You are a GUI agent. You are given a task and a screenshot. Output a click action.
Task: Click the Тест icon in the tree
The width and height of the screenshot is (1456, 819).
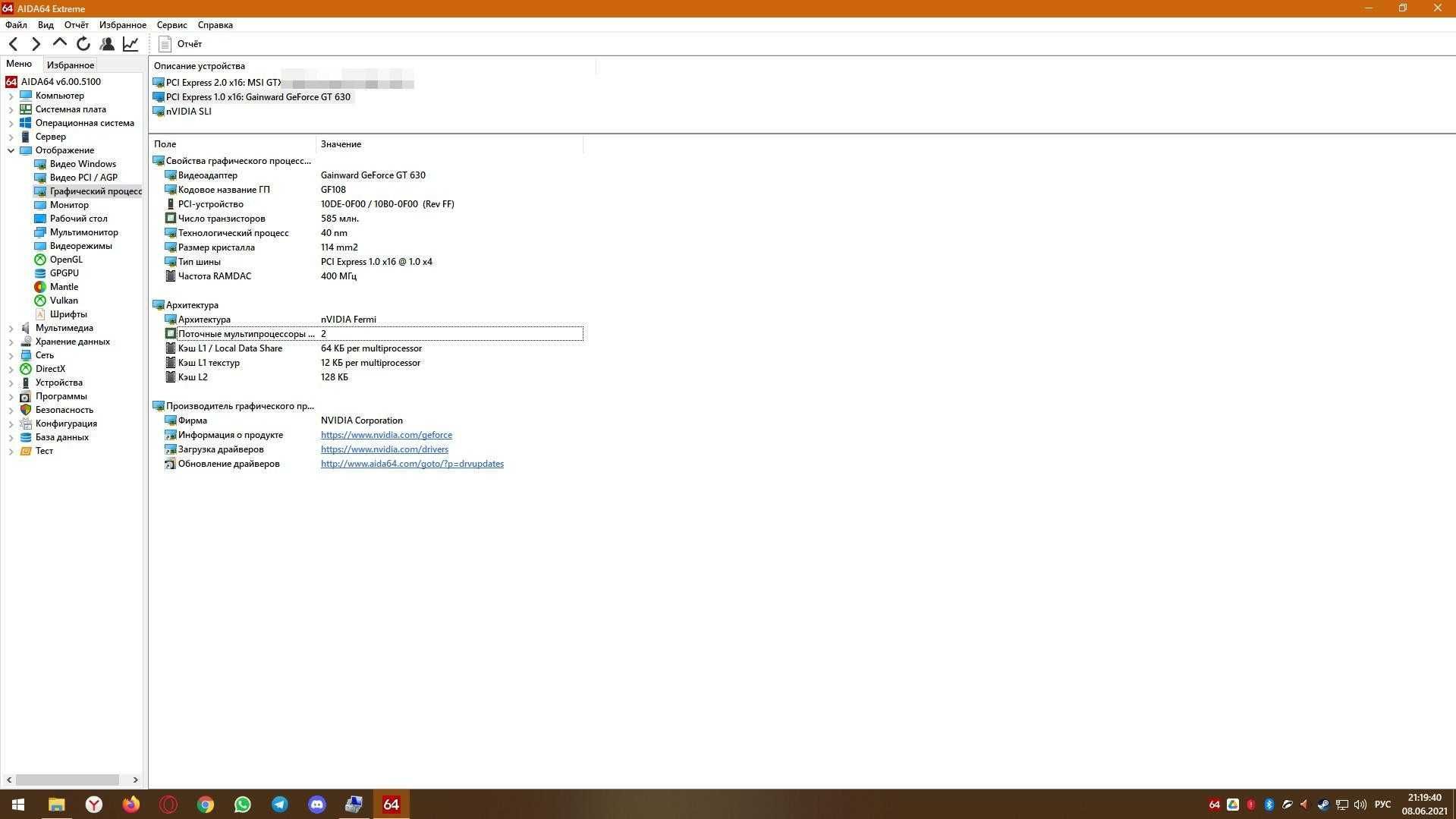point(26,451)
